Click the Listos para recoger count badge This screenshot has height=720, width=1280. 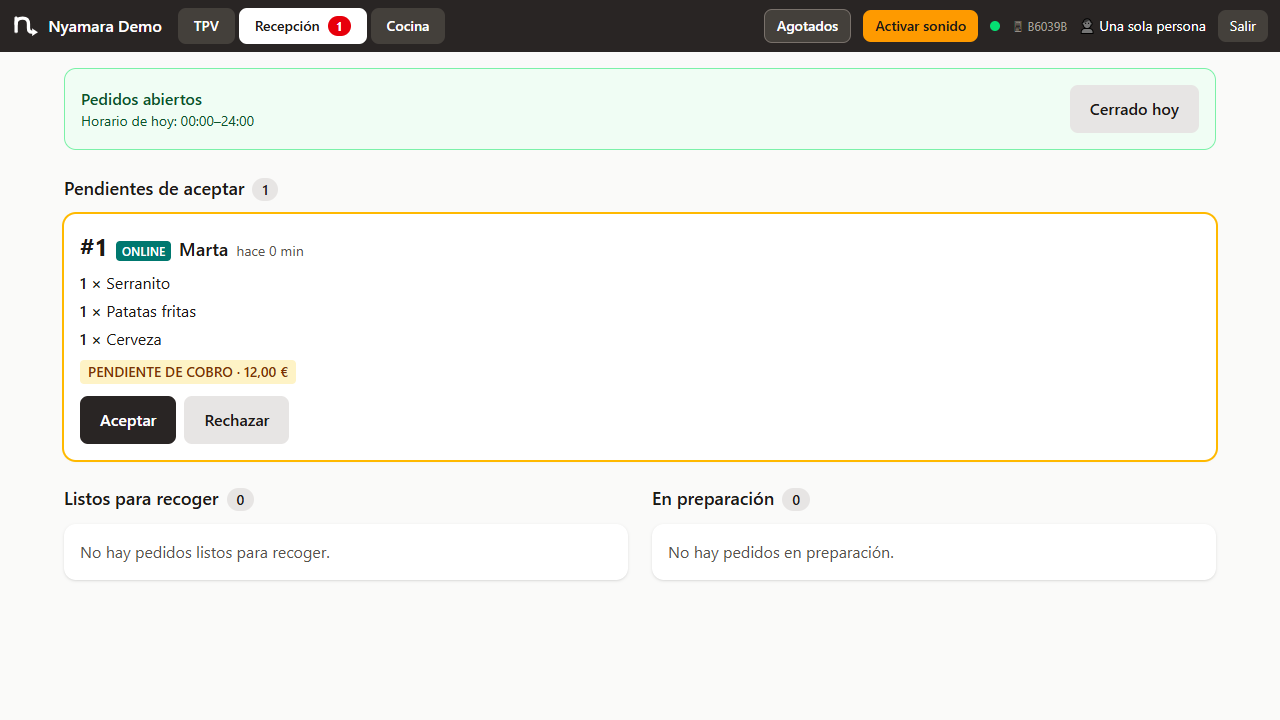[240, 499]
